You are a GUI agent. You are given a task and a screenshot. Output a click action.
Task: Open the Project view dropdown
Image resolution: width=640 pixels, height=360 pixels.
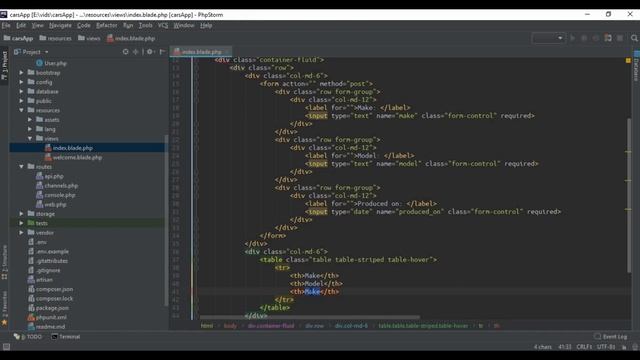pos(31,52)
